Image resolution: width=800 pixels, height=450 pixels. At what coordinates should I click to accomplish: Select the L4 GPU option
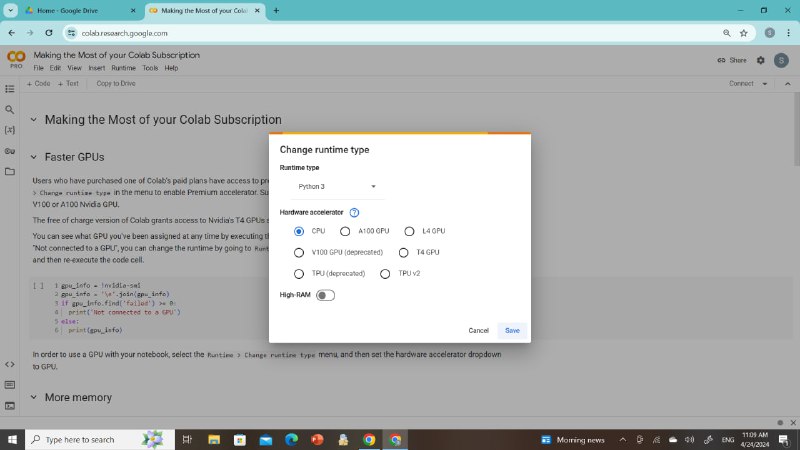click(409, 231)
